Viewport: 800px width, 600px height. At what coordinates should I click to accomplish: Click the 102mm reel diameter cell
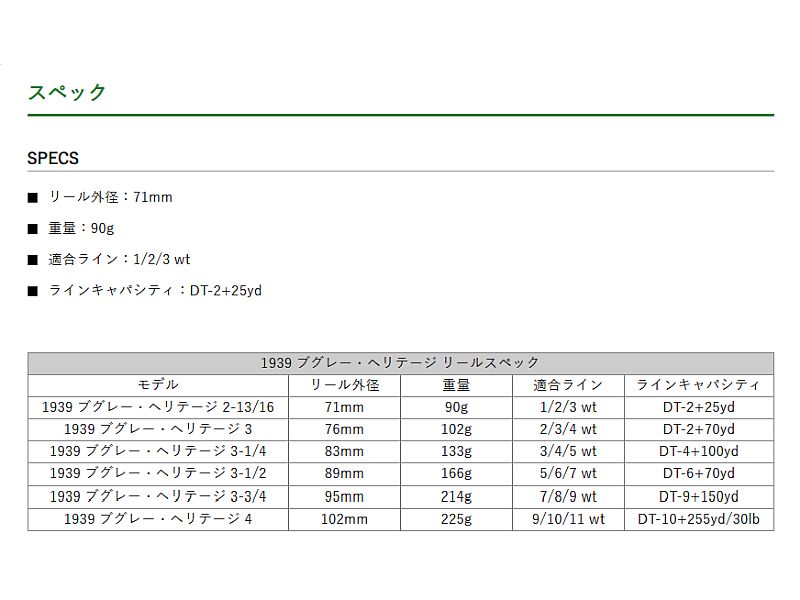pyautogui.click(x=345, y=519)
